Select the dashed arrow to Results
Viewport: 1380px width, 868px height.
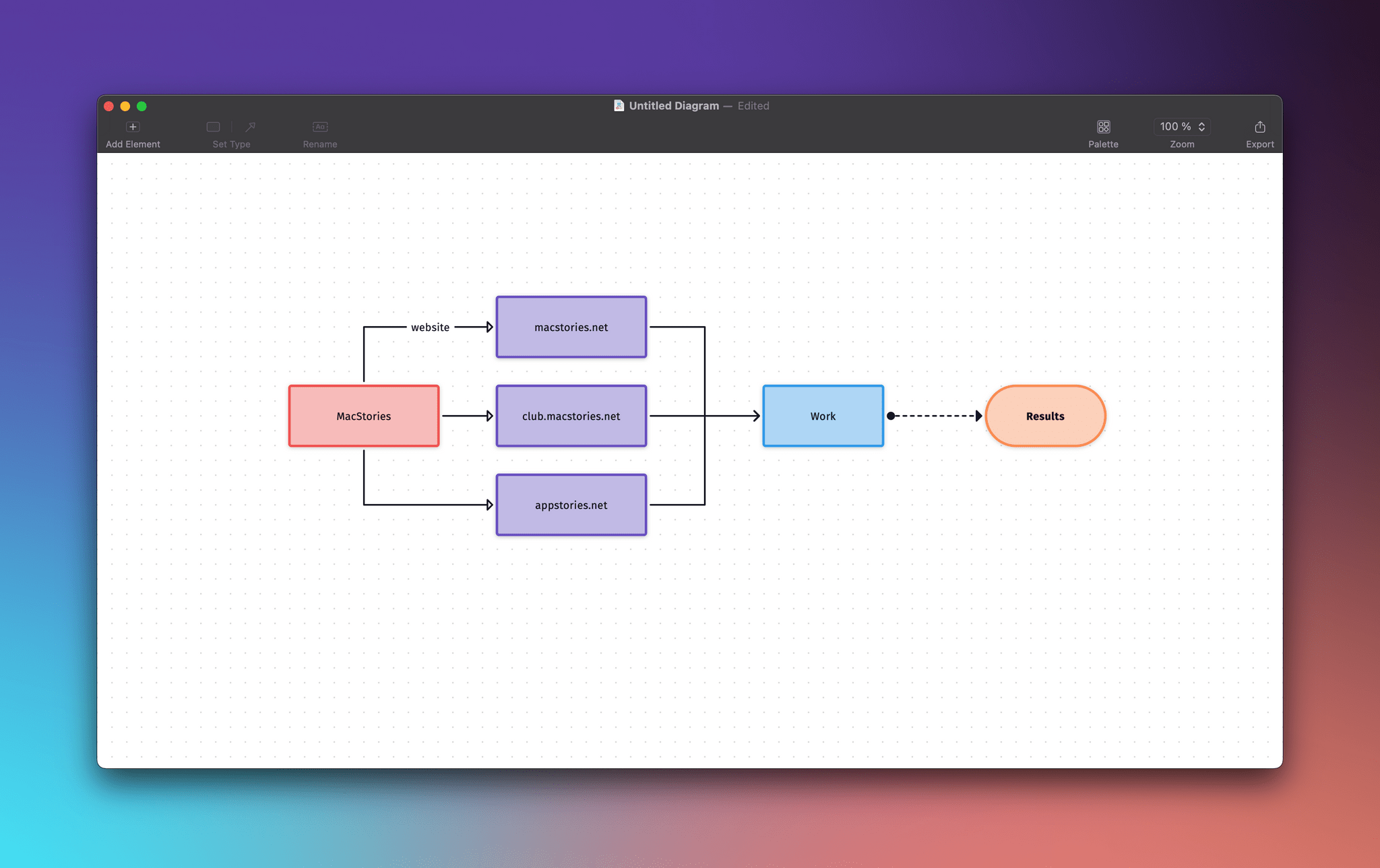(x=935, y=416)
